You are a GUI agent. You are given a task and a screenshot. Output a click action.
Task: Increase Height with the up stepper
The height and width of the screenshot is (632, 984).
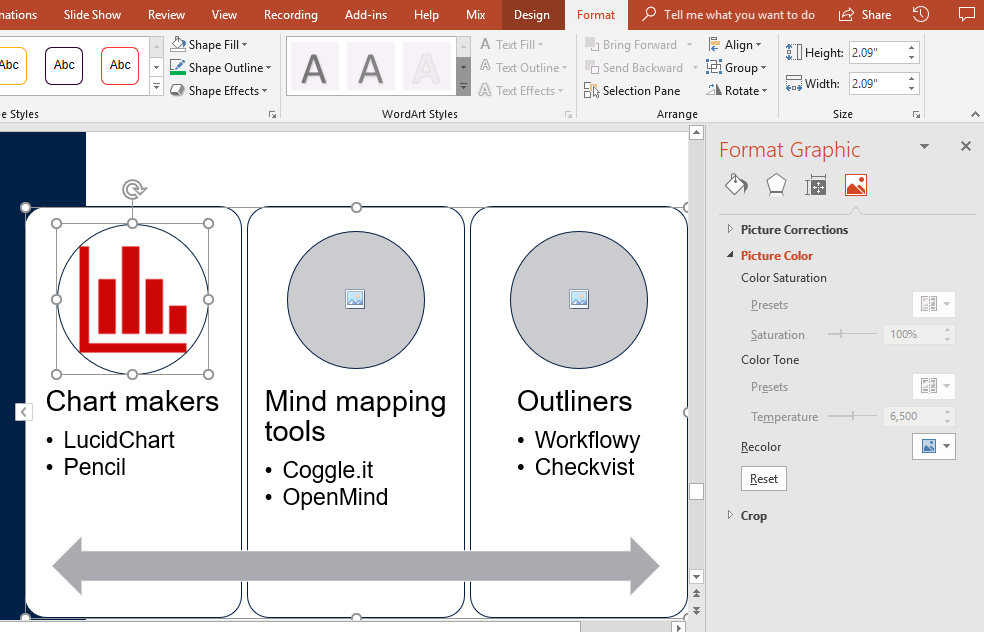(911, 48)
